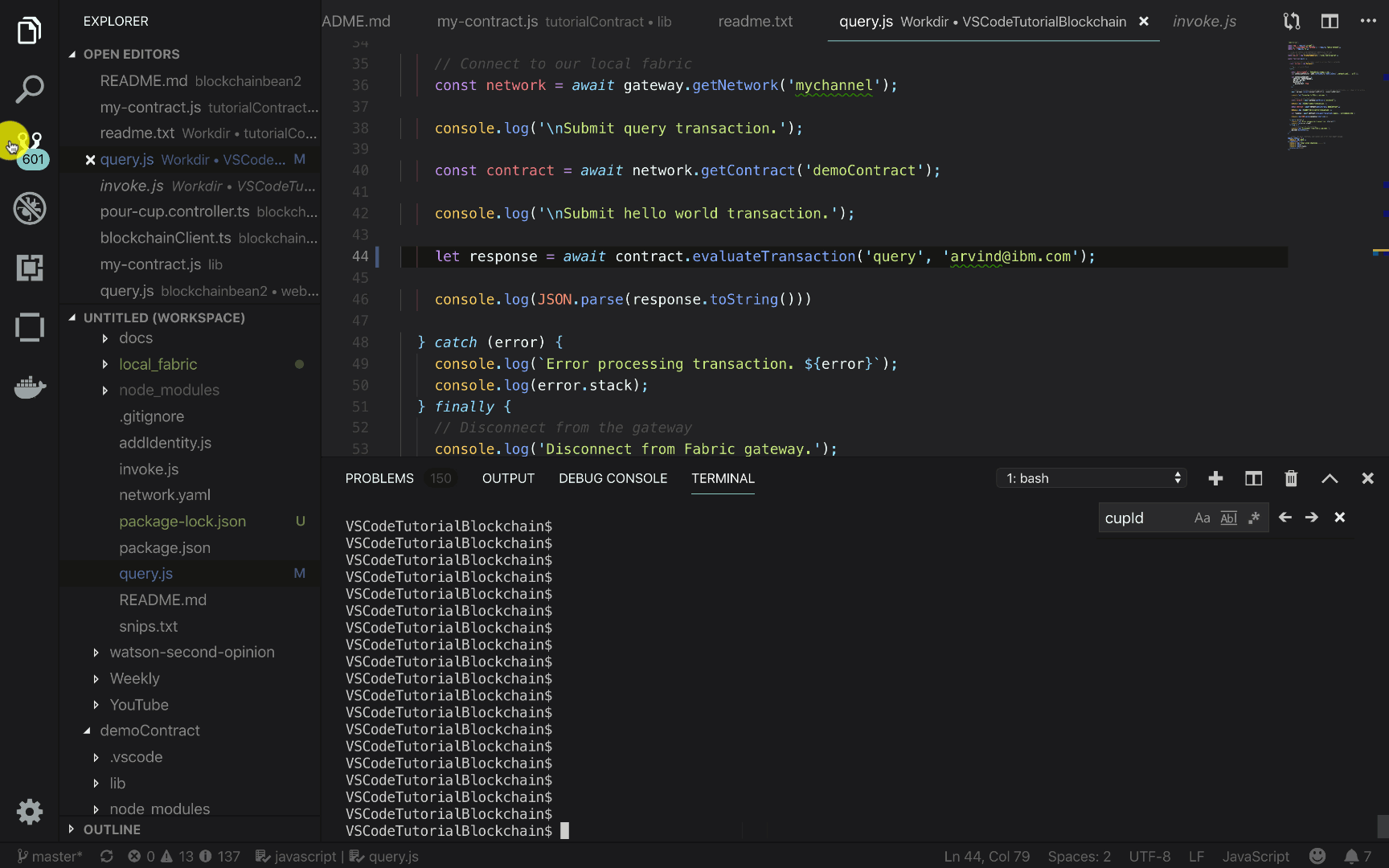Open the 1: bash terminal selector dropdown
This screenshot has height=868, width=1389.
point(1092,478)
